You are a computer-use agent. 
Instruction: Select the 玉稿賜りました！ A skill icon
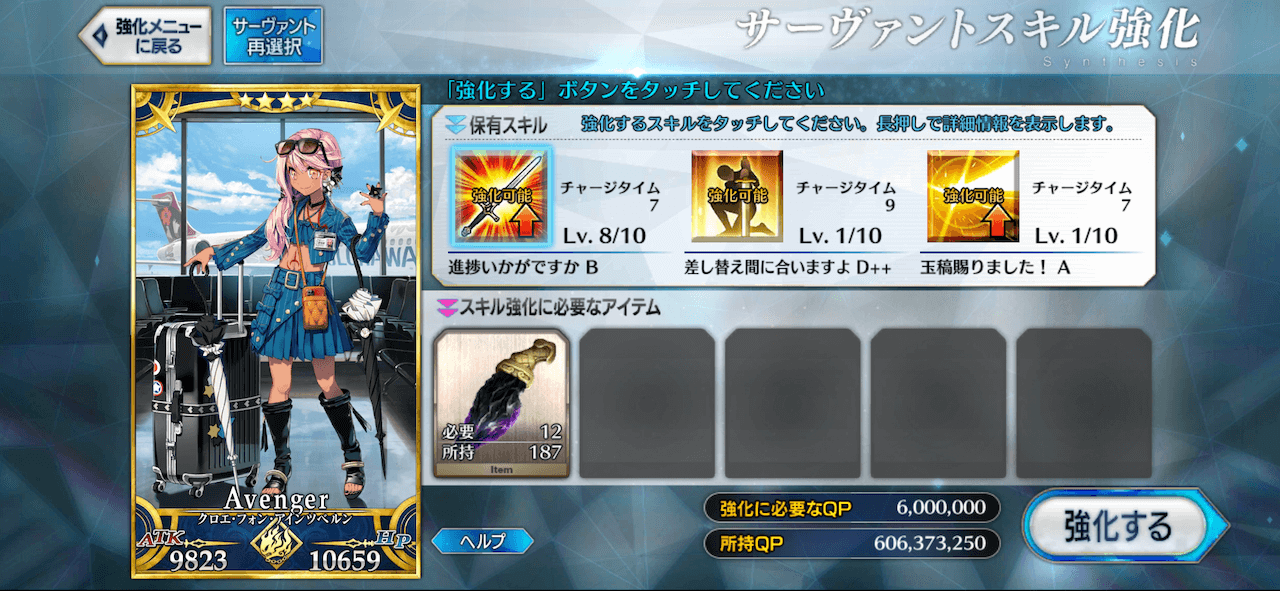coord(972,197)
